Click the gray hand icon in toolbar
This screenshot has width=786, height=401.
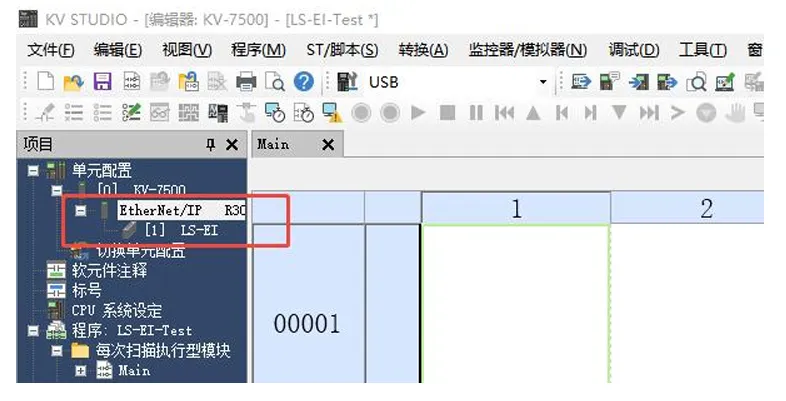[735, 113]
